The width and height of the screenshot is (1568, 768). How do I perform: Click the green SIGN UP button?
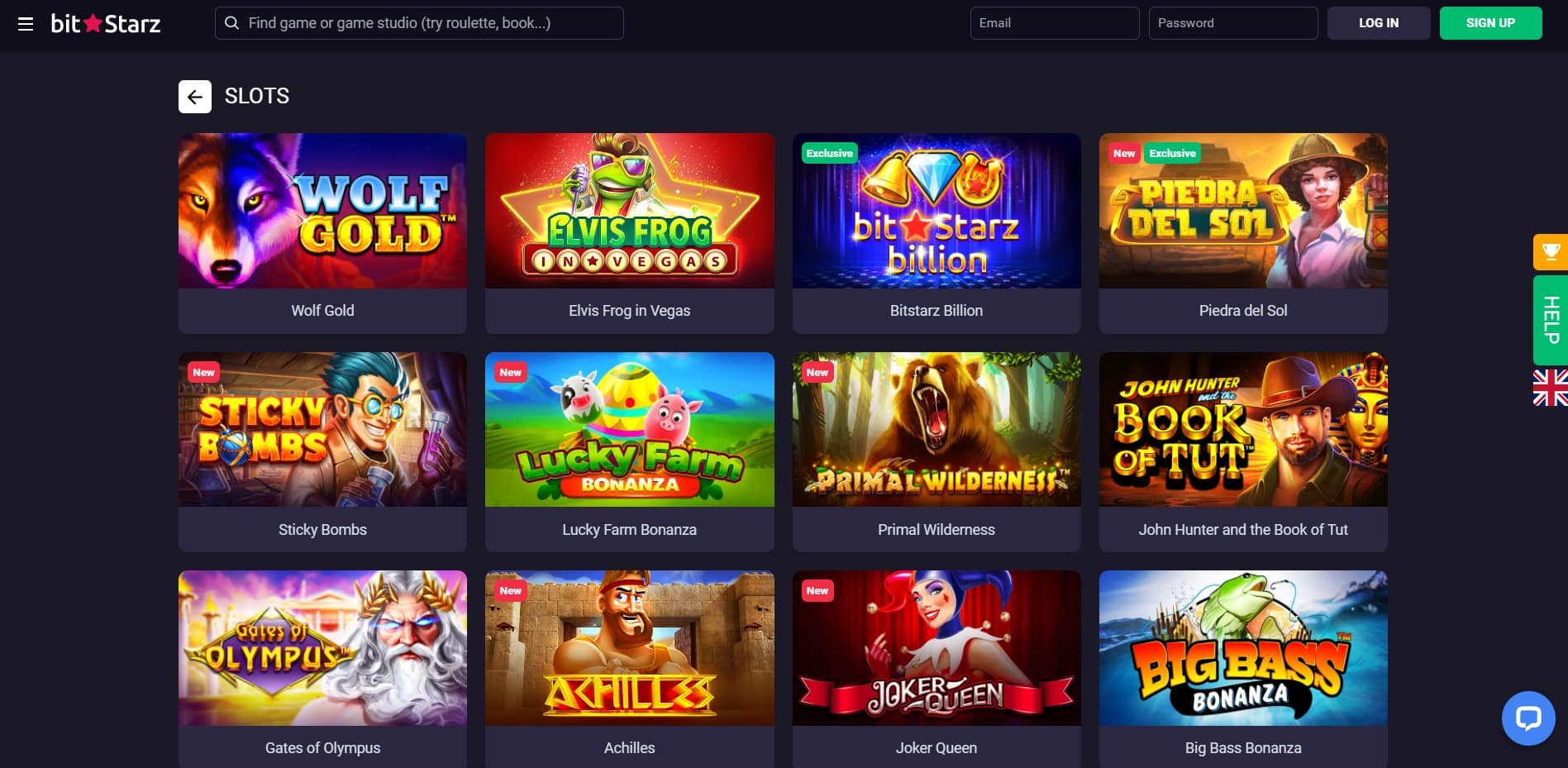(1490, 23)
